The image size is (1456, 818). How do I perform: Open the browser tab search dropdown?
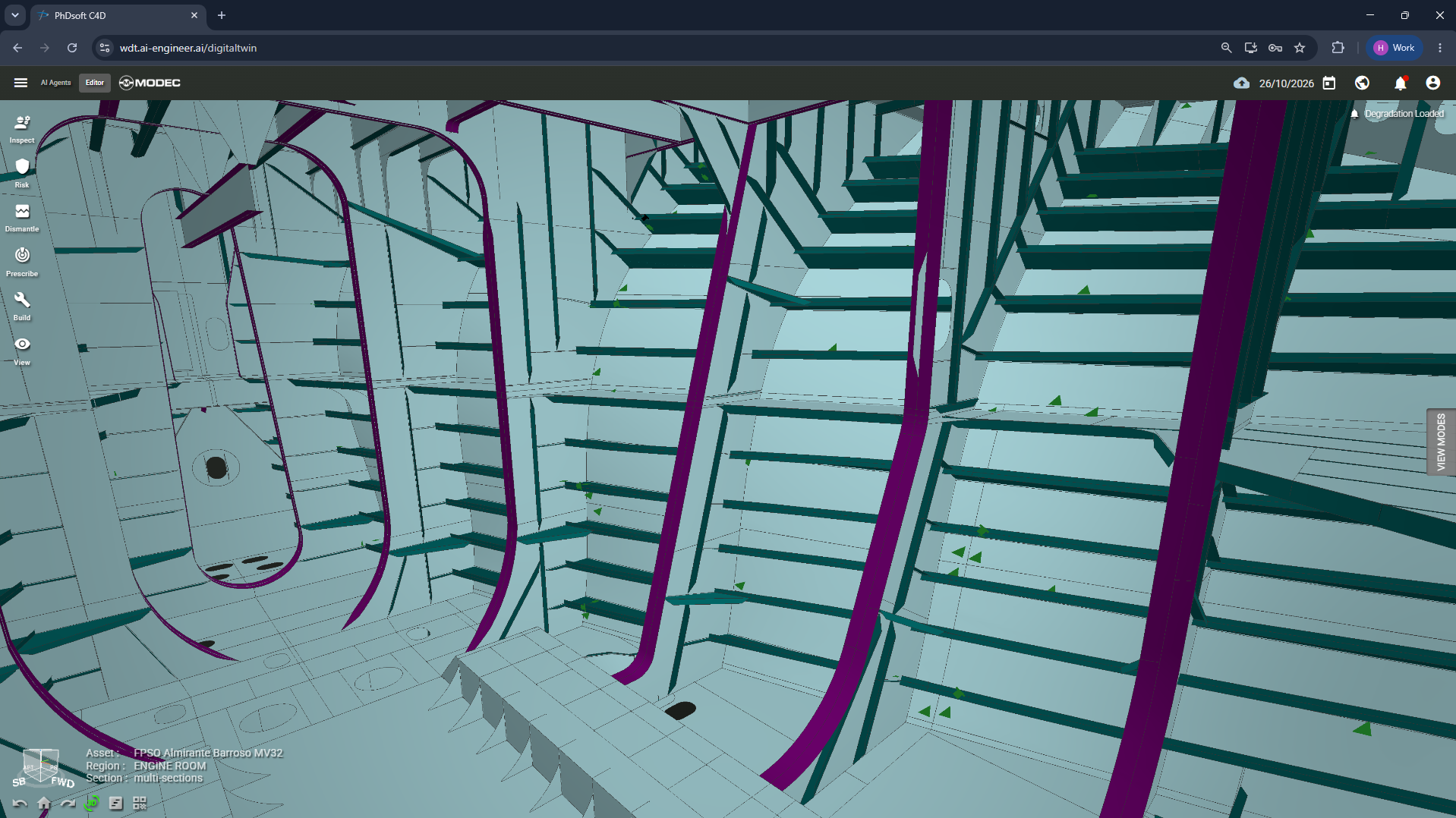click(14, 15)
